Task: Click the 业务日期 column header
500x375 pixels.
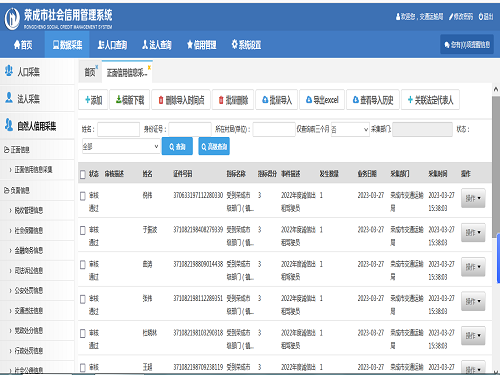Action: click(x=367, y=174)
